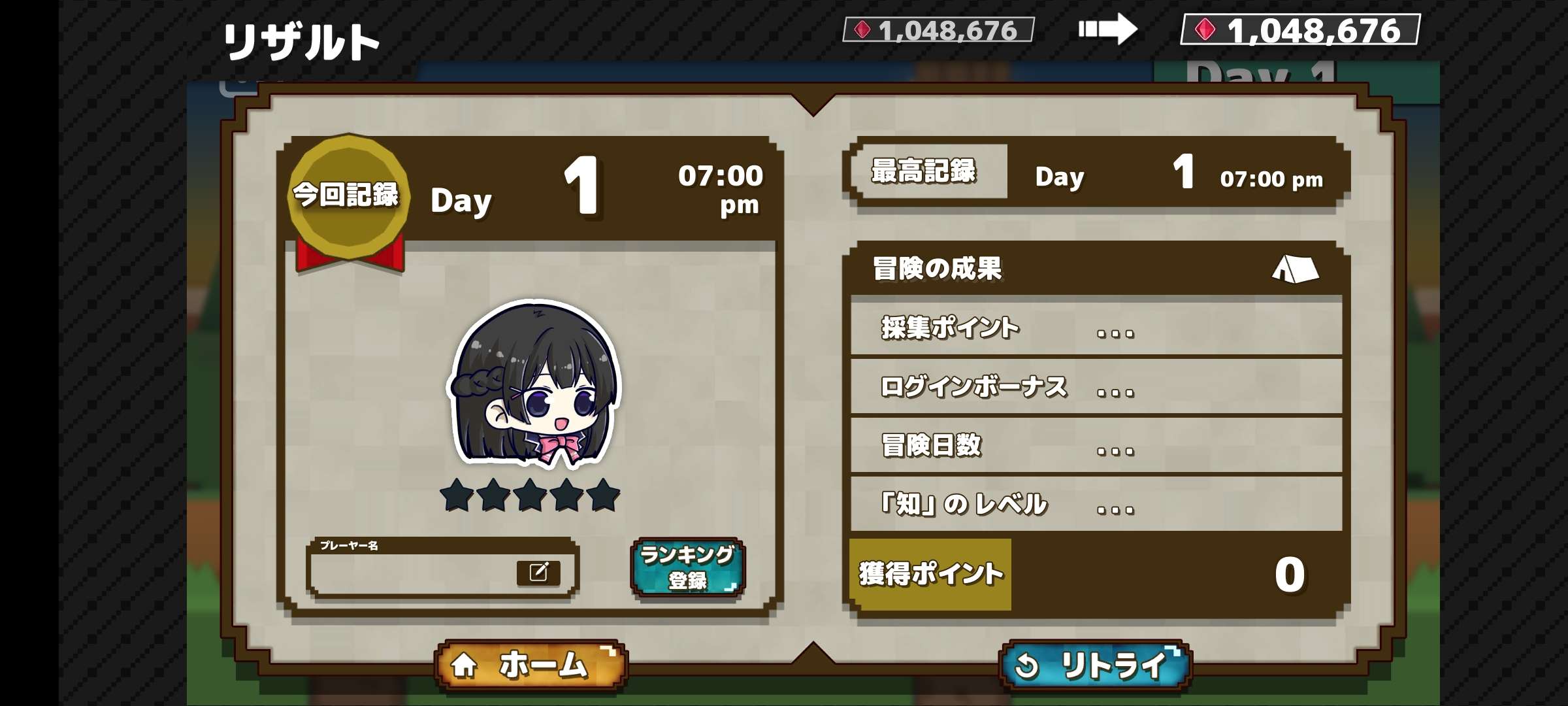Select the ログインボーナス result row
The width and height of the screenshot is (1568, 706).
pos(1096,387)
